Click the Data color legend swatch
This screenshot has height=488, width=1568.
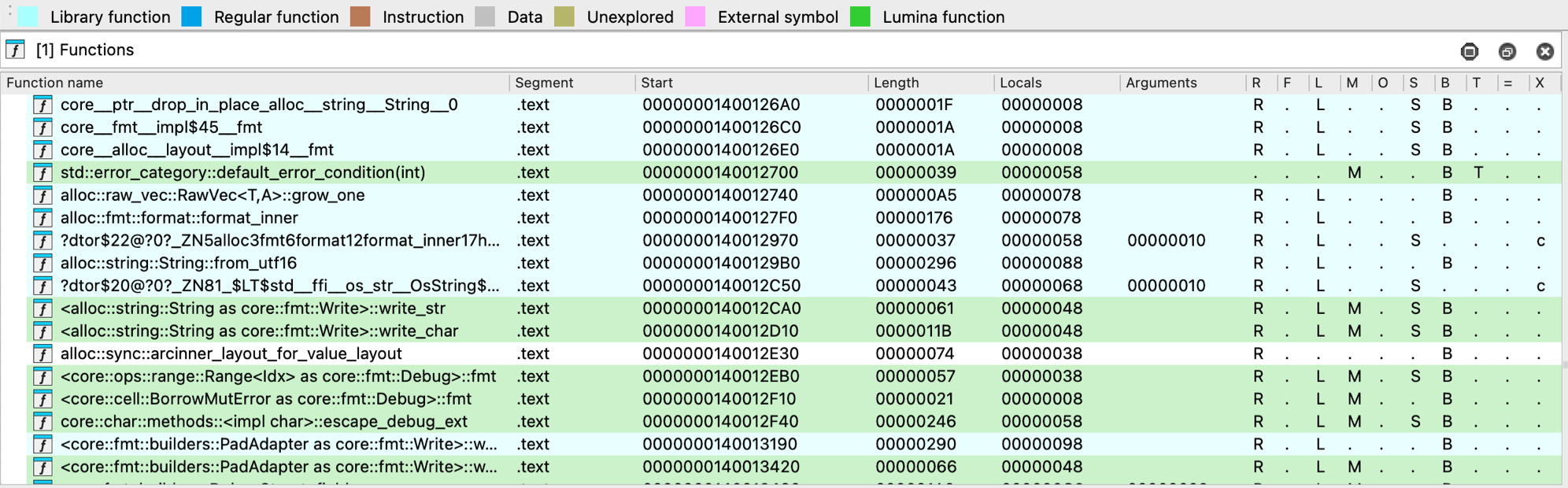pos(485,17)
